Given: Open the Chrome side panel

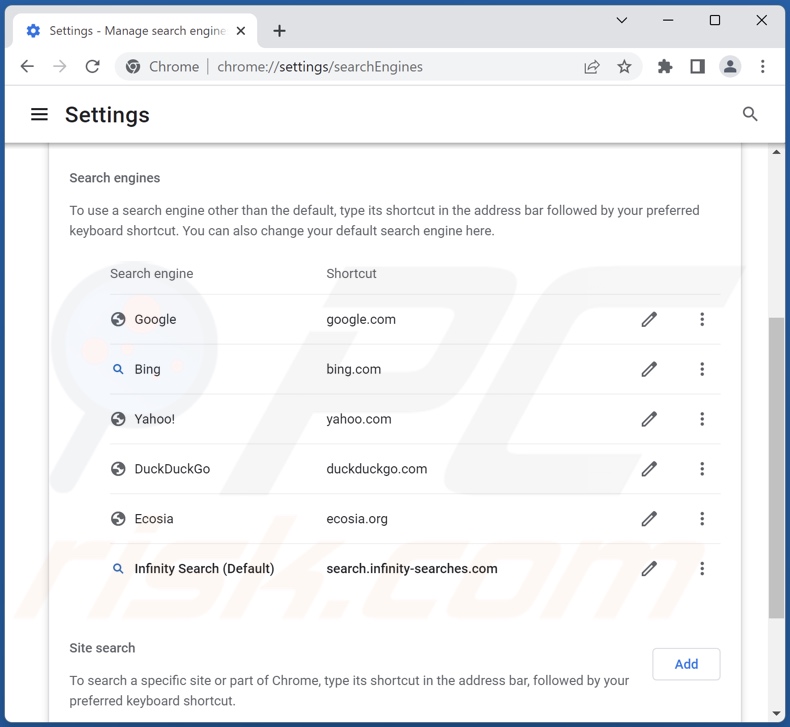Looking at the screenshot, I should [698, 67].
